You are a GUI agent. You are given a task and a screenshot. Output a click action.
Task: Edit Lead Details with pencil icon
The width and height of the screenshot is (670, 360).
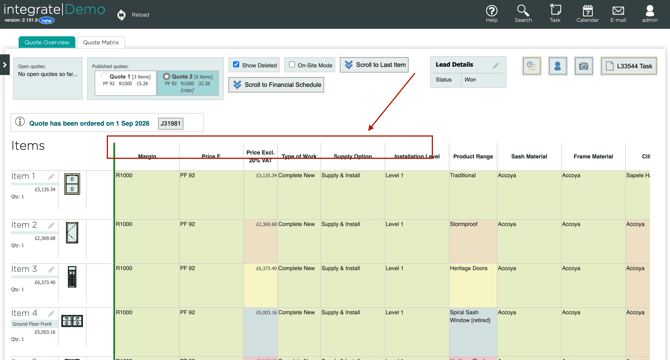coord(496,65)
